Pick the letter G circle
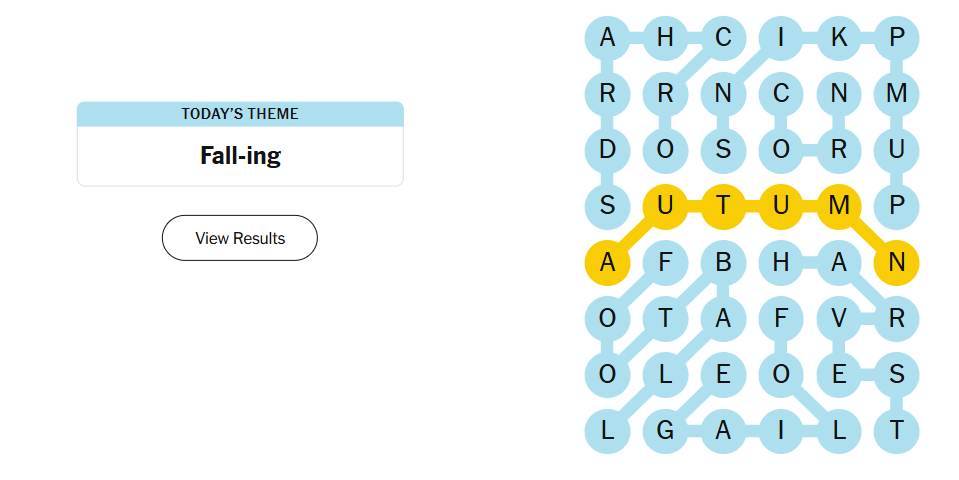The height and width of the screenshot is (480, 959). 665,432
